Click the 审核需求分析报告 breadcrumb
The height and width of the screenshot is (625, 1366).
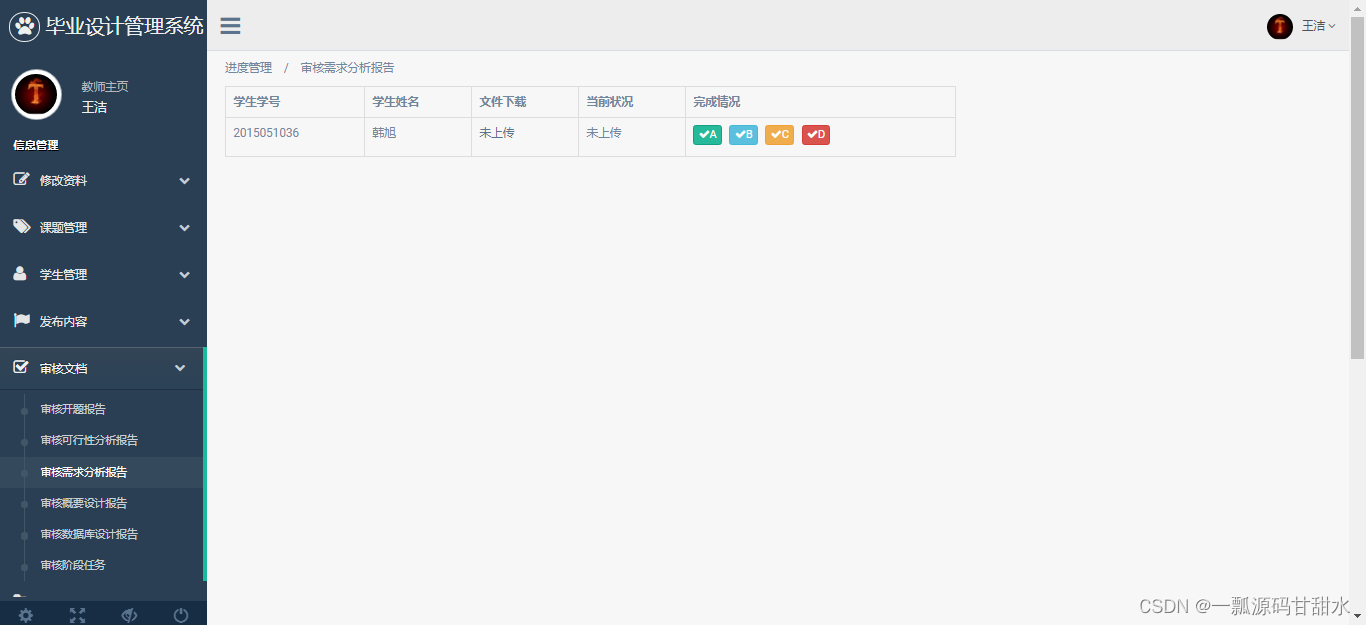pos(347,68)
